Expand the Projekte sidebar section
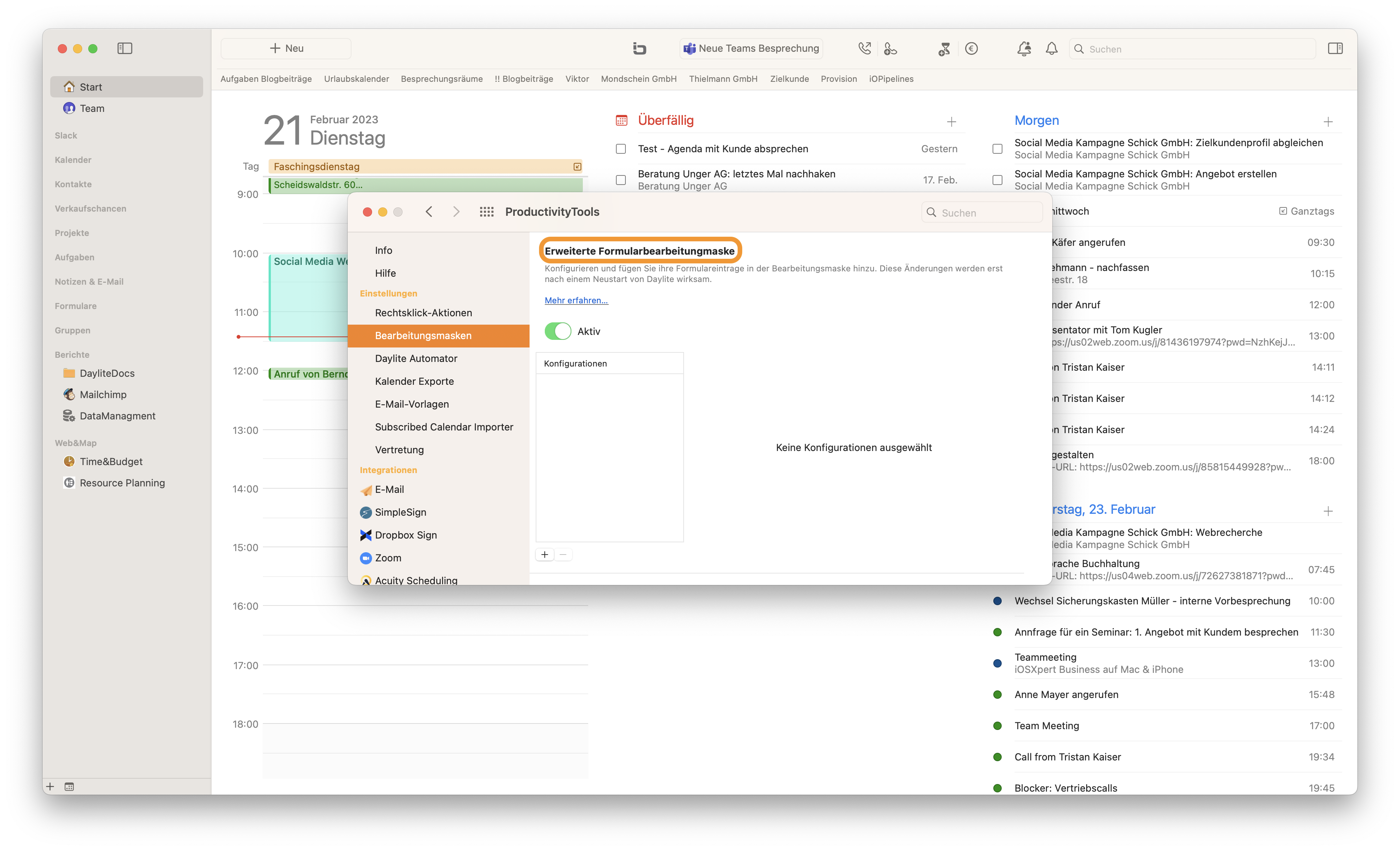The height and width of the screenshot is (851, 1400). click(72, 233)
